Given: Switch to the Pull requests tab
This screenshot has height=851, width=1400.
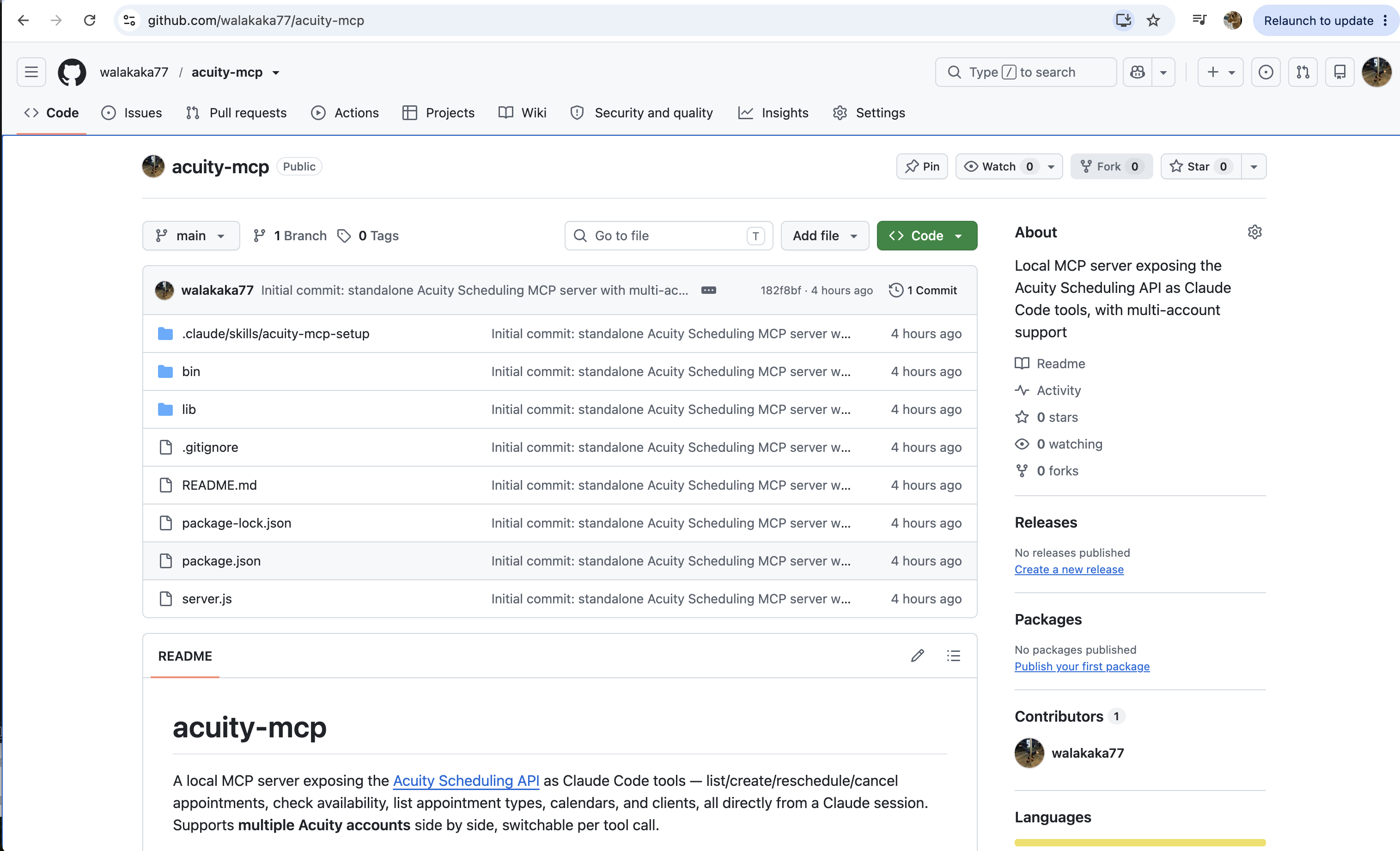Looking at the screenshot, I should [x=237, y=113].
